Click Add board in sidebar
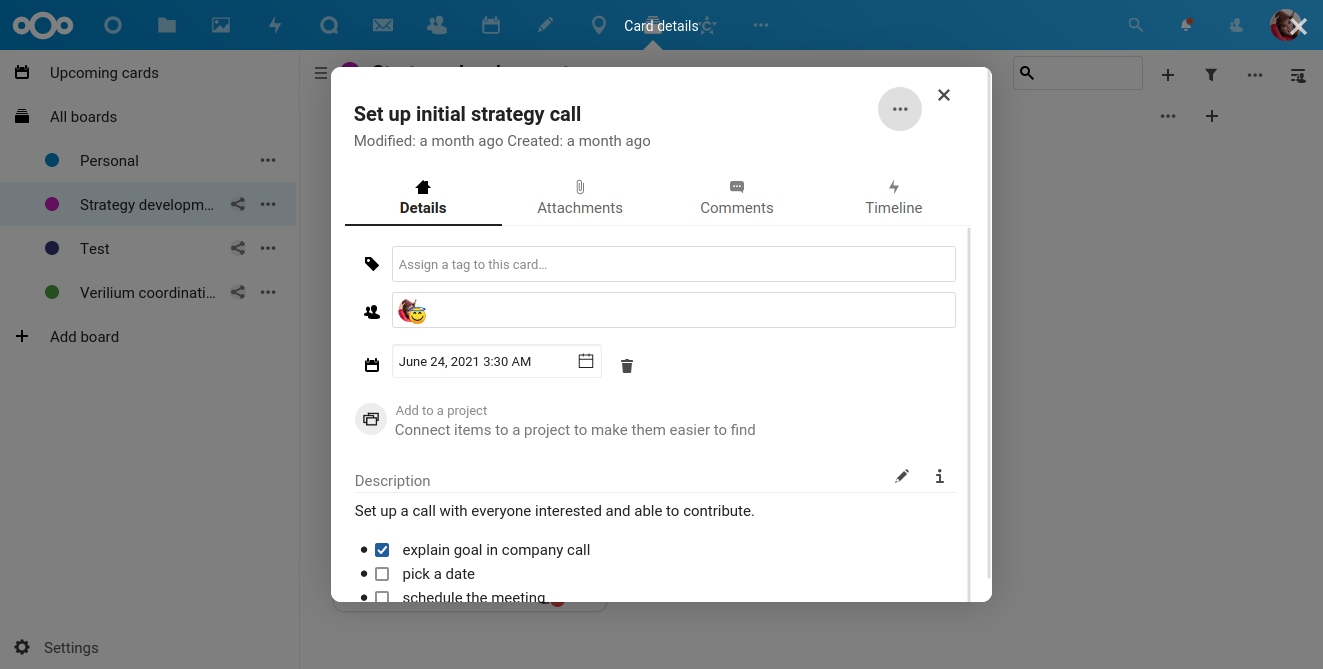1323x669 pixels. tap(84, 337)
